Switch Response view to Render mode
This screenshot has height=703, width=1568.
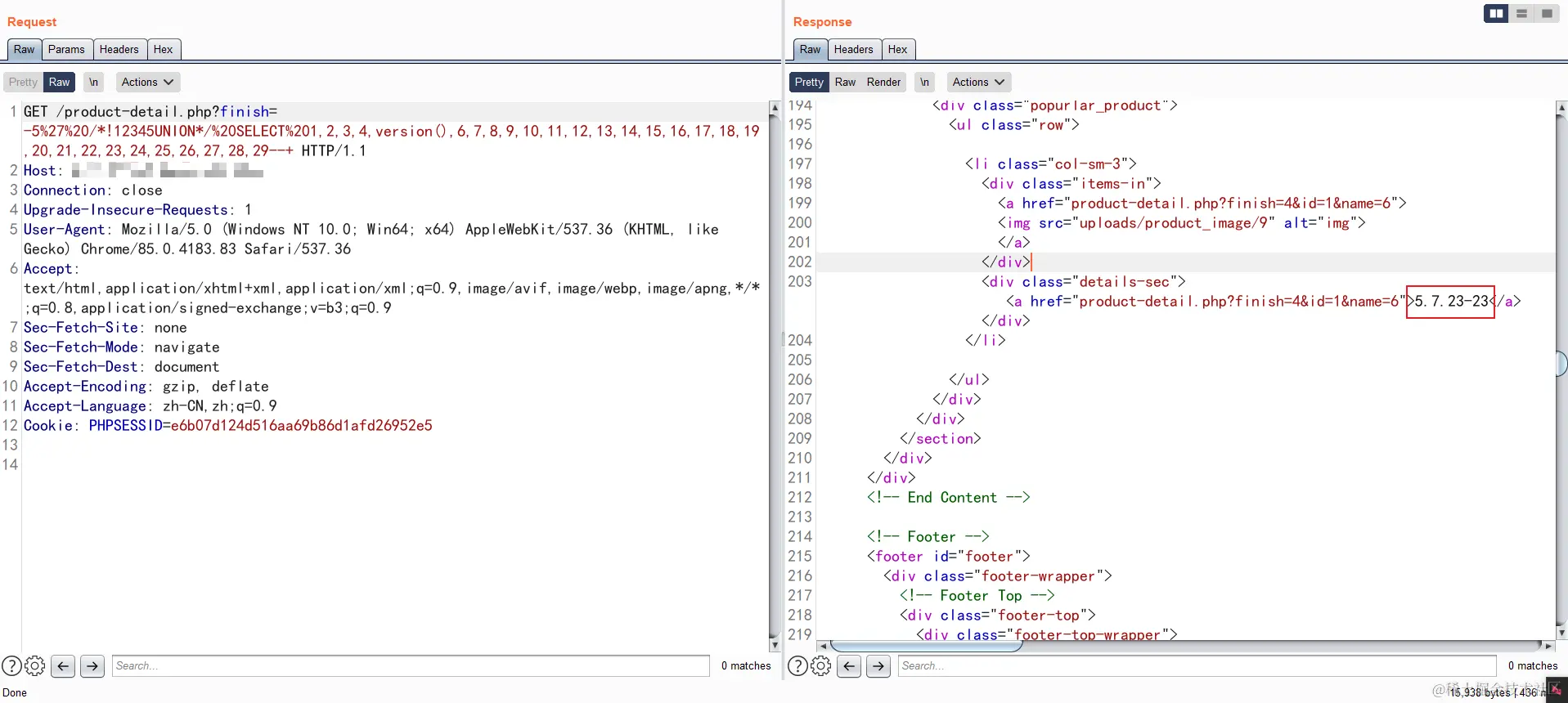883,82
